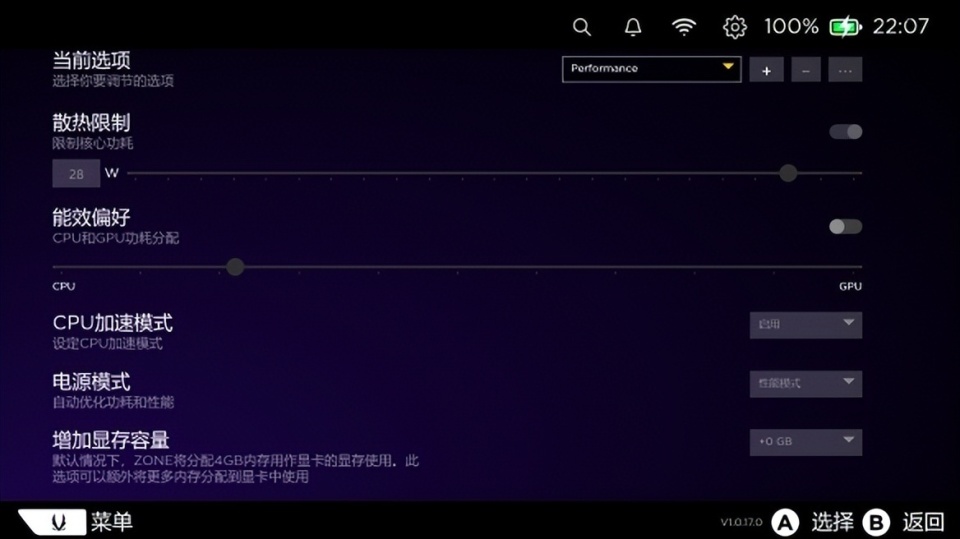
Task: Click the battery charging icon
Action: tap(844, 27)
